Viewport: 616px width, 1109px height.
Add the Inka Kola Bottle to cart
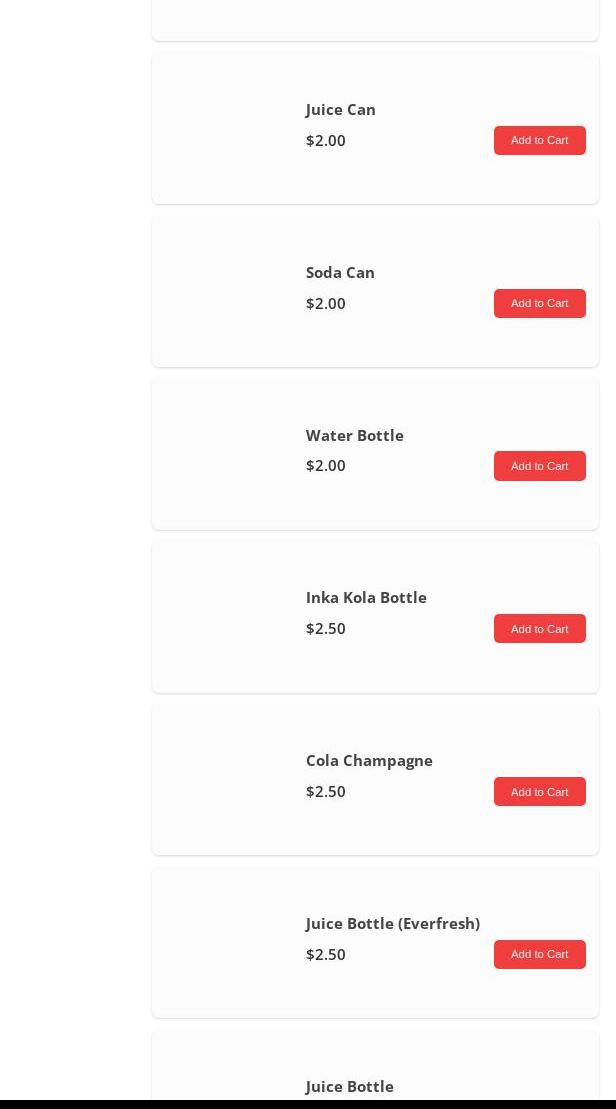pyautogui.click(x=540, y=629)
